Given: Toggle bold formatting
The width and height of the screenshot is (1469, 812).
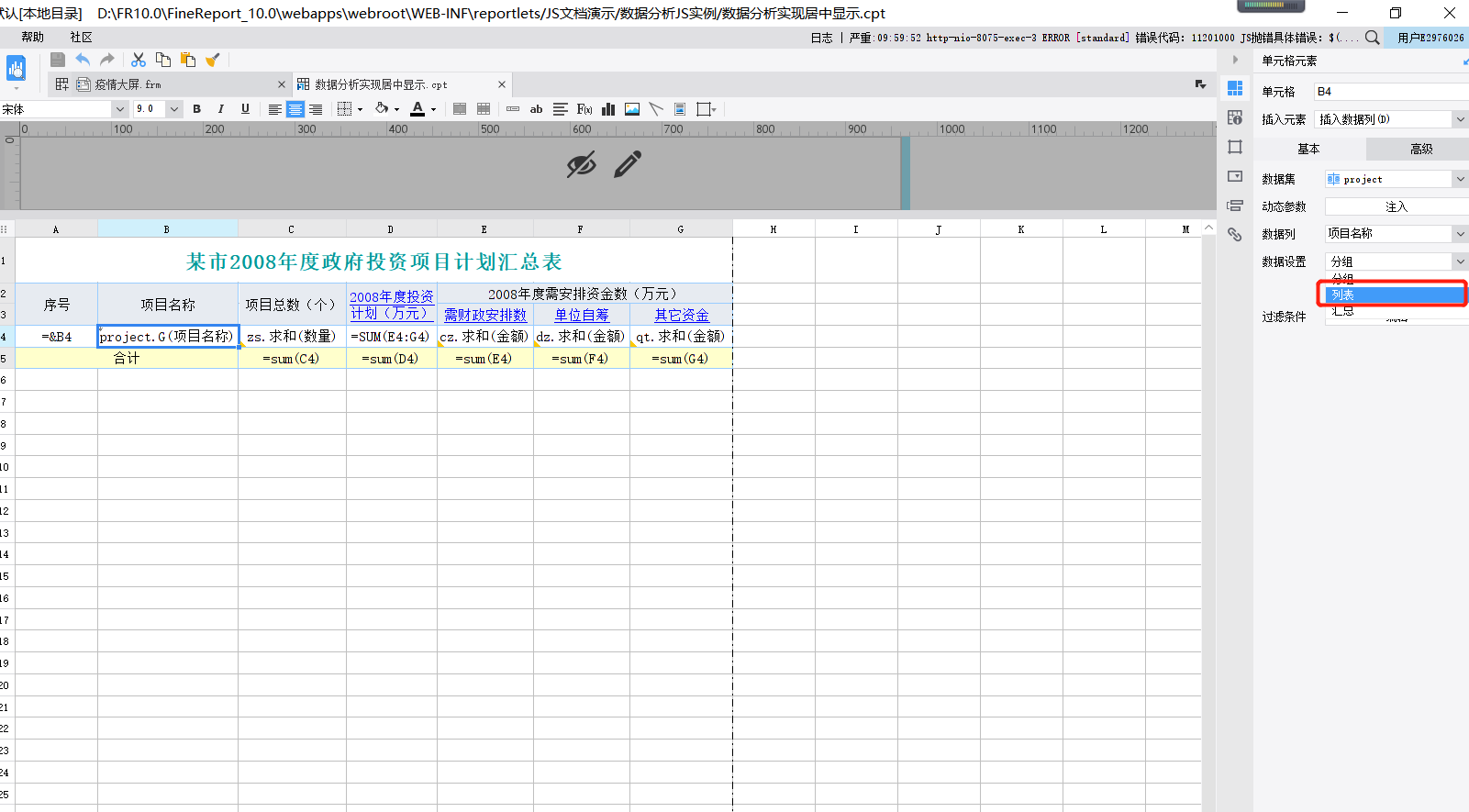Looking at the screenshot, I should click(x=196, y=109).
